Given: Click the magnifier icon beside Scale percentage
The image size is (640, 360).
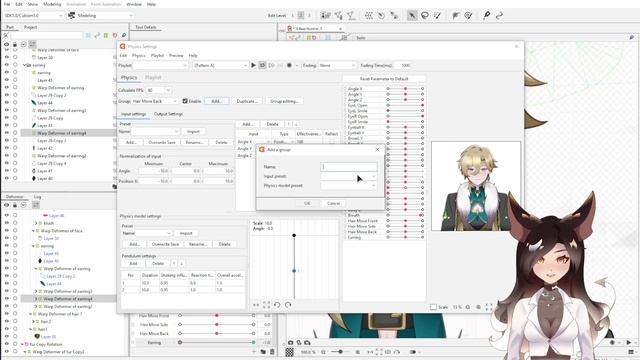Looking at the screenshot, I should [468, 307].
